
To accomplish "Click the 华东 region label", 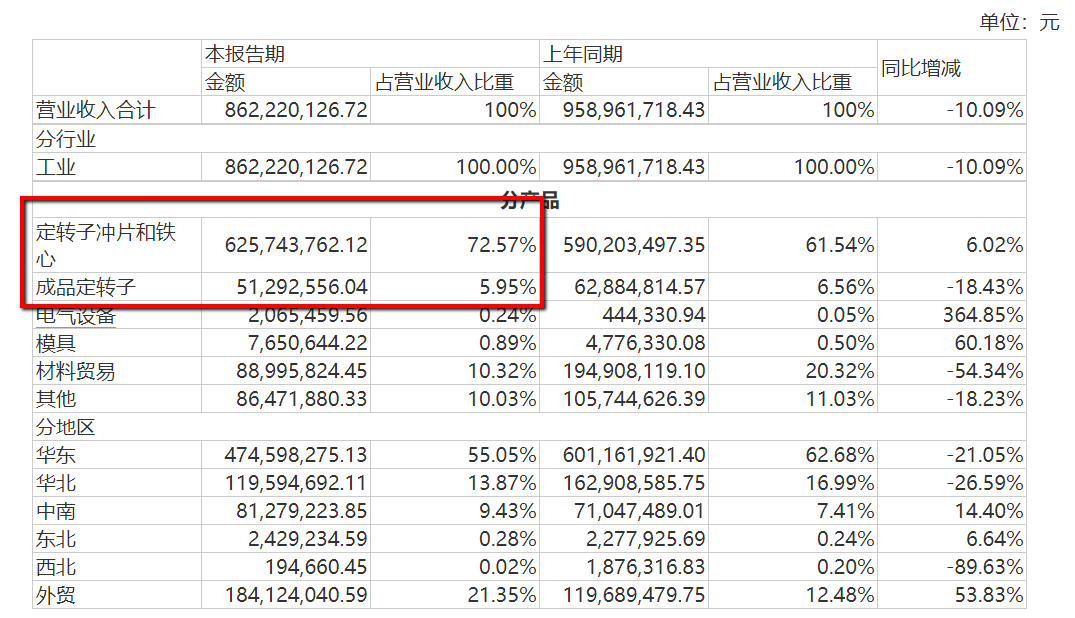I will tap(56, 455).
